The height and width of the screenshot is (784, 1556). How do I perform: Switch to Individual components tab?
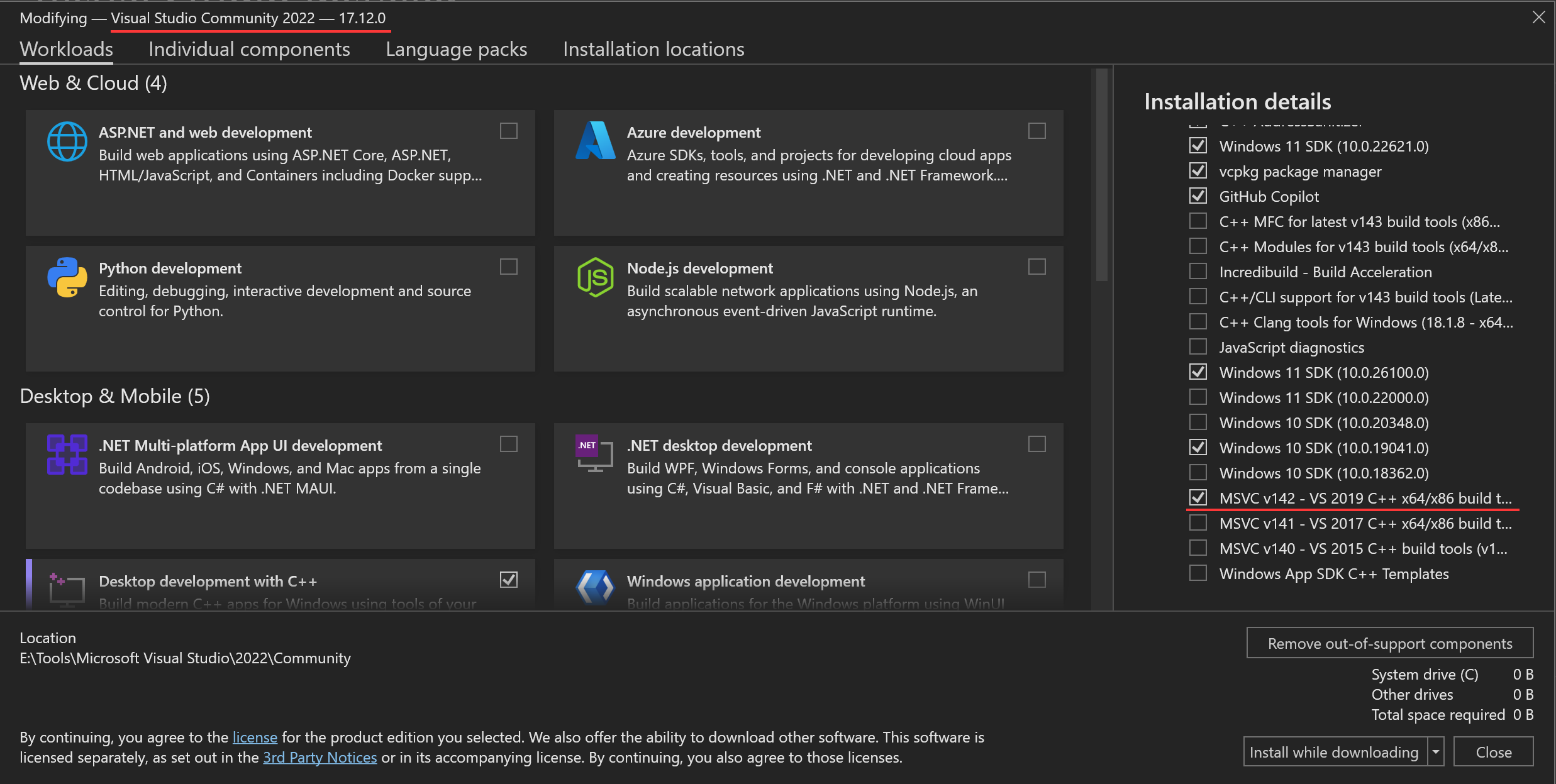(249, 49)
